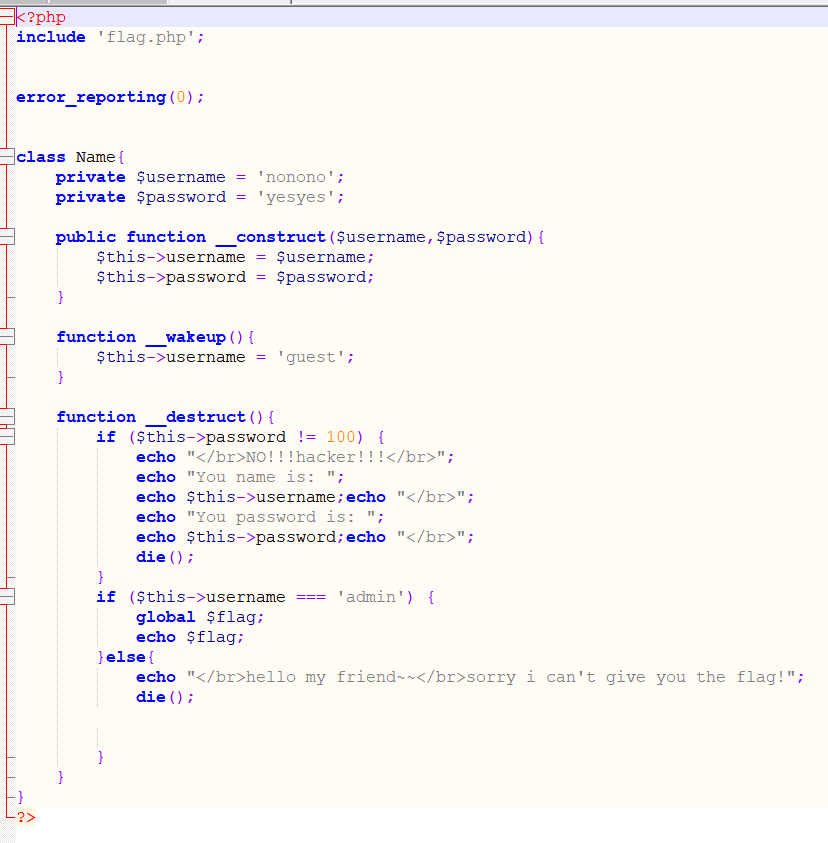Image resolution: width=828 pixels, height=843 pixels.
Task: Click the echo $flag; line
Action: click(x=190, y=637)
